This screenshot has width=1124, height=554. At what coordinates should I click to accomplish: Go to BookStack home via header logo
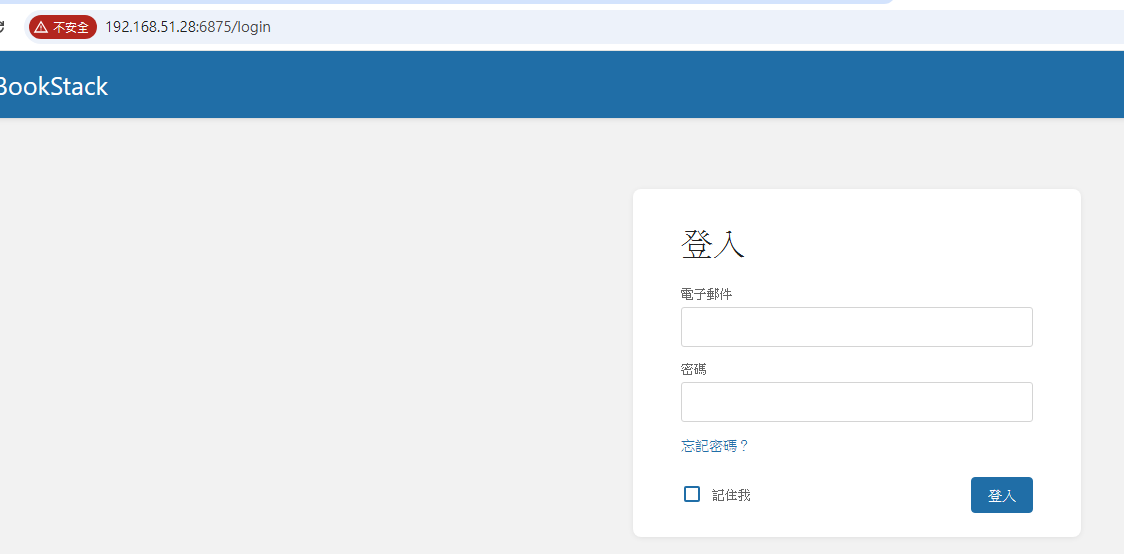(52, 87)
